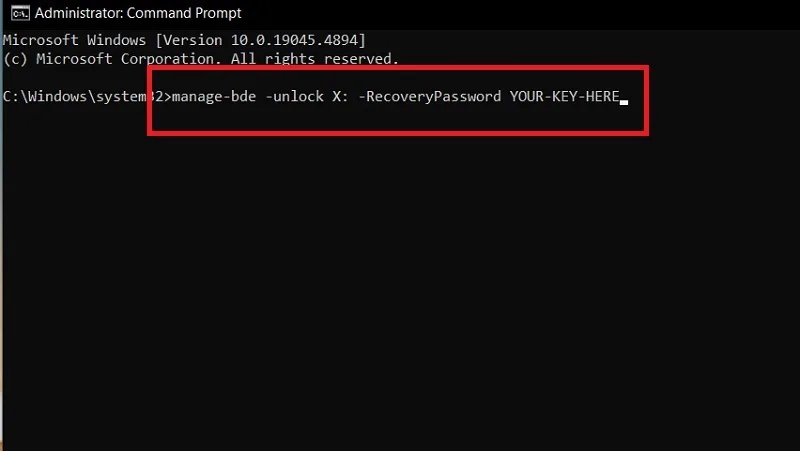The height and width of the screenshot is (451, 800).
Task: Click the '-unlock' parameter in the command
Action: [x=294, y=96]
